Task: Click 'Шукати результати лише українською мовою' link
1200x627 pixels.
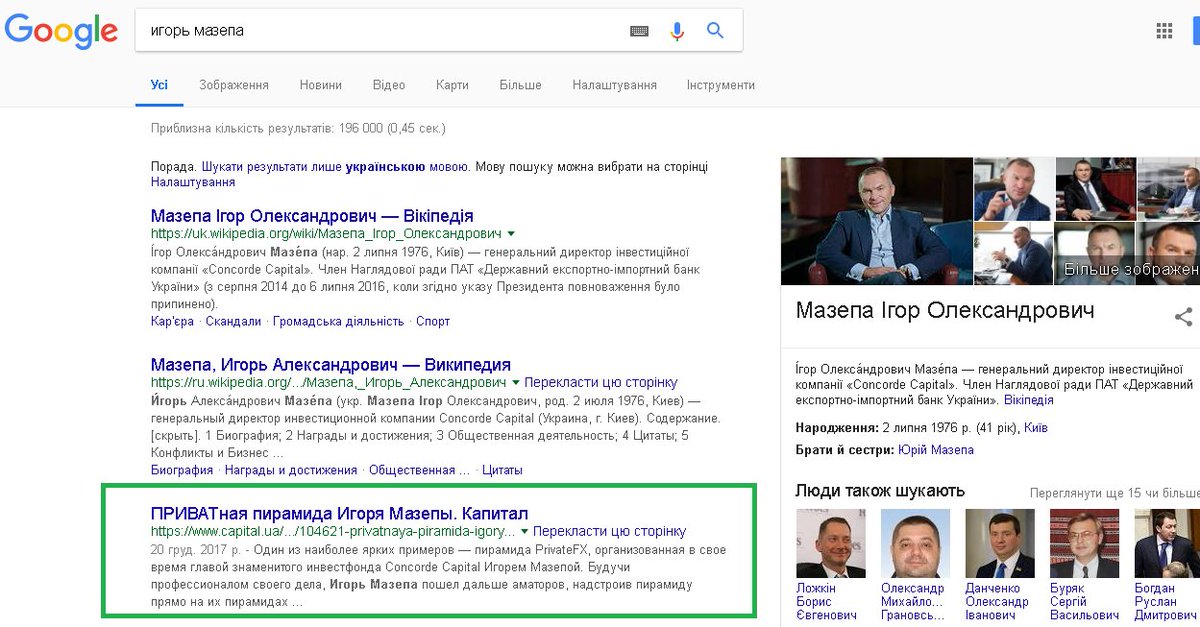Action: [335, 166]
